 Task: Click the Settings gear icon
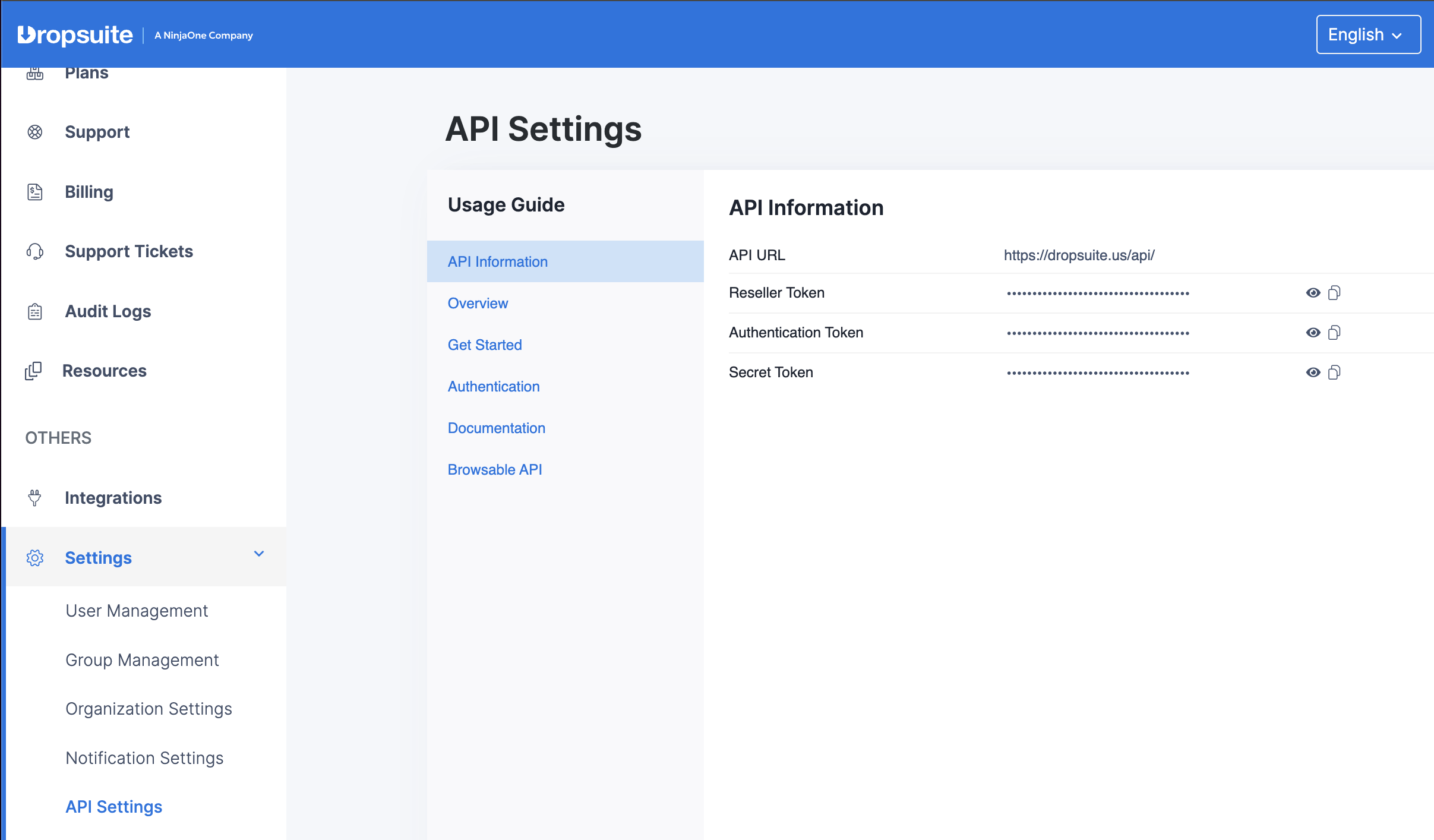pyautogui.click(x=35, y=558)
